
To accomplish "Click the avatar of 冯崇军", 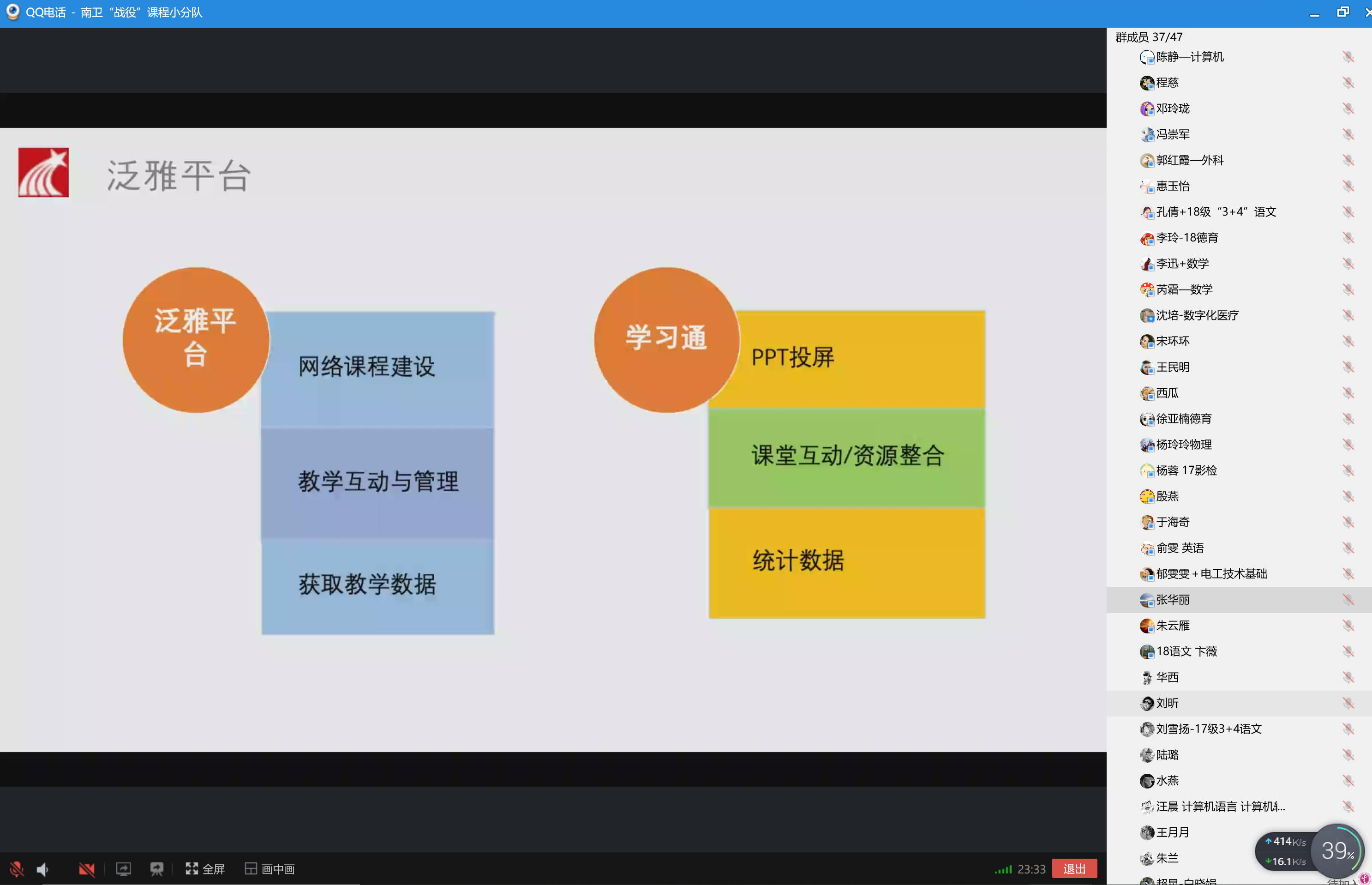I will (x=1147, y=134).
